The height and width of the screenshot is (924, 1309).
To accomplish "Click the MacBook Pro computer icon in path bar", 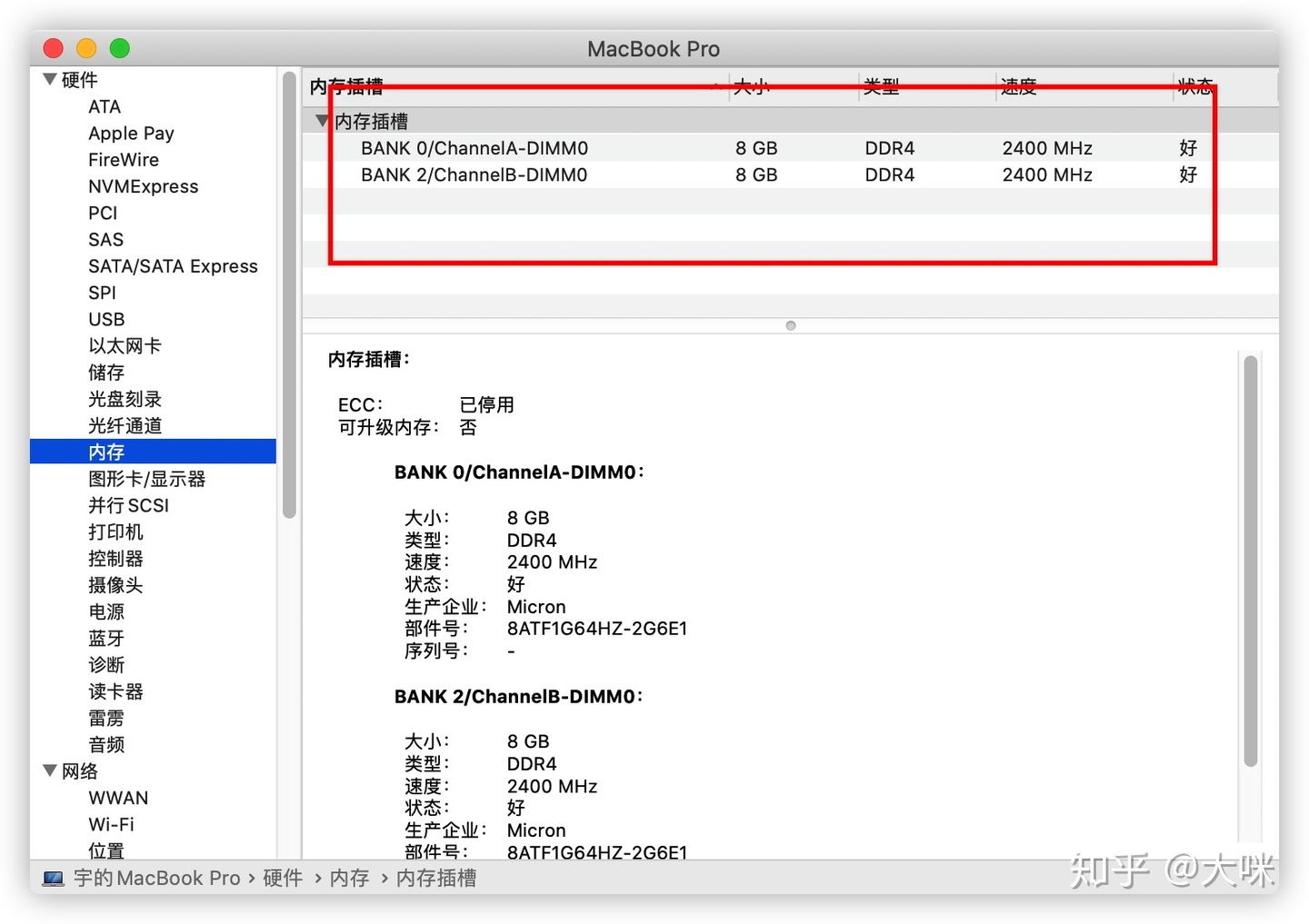I will click(54, 879).
